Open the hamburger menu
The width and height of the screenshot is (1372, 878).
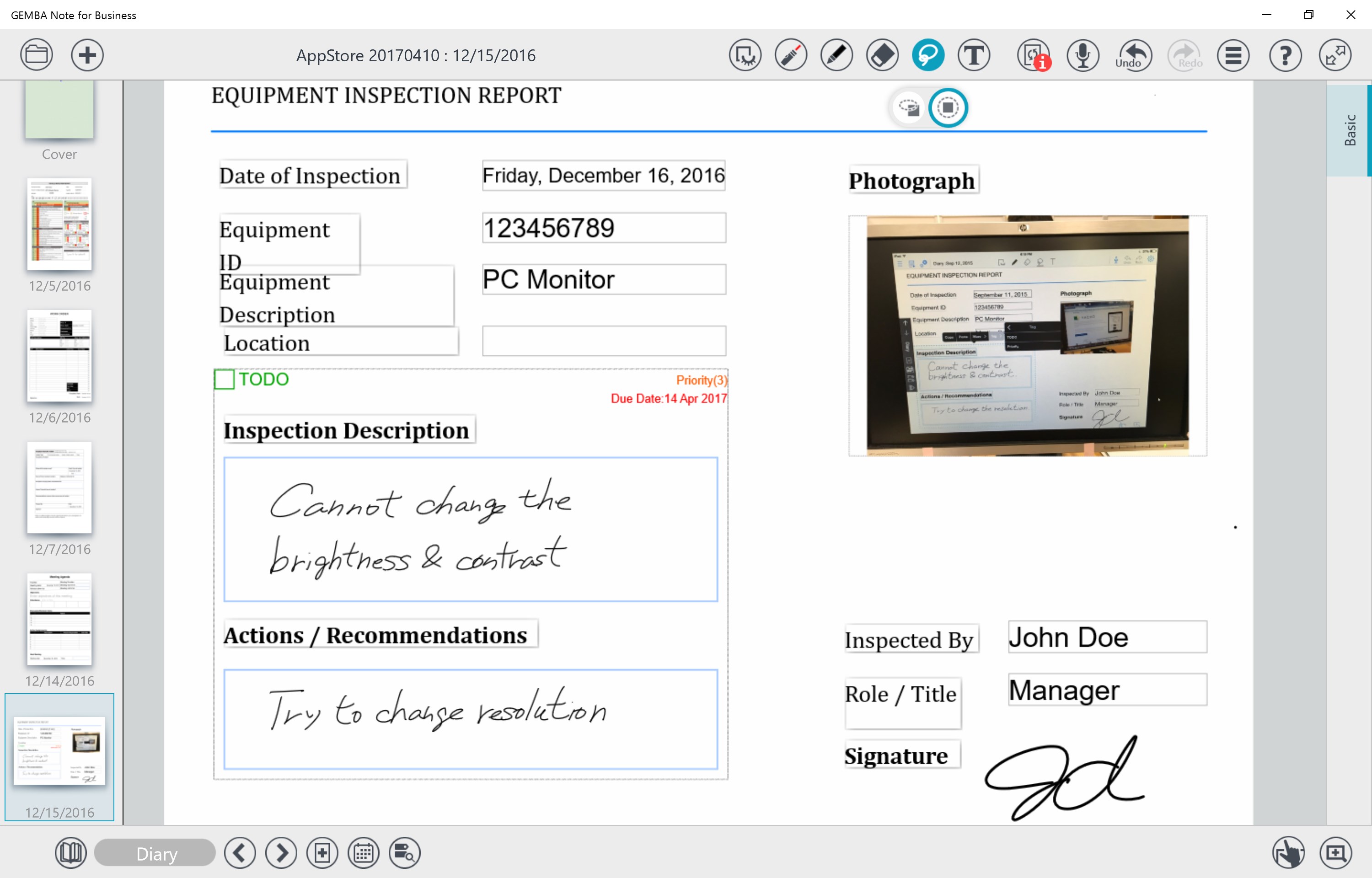1233,55
